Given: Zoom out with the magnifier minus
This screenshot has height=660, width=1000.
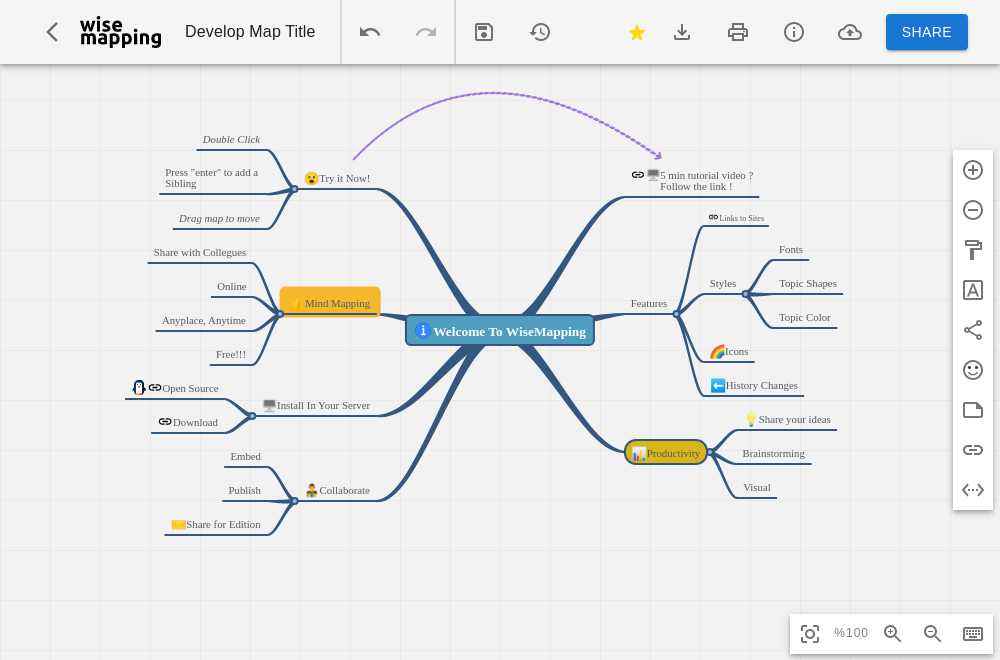Looking at the screenshot, I should [x=932, y=633].
